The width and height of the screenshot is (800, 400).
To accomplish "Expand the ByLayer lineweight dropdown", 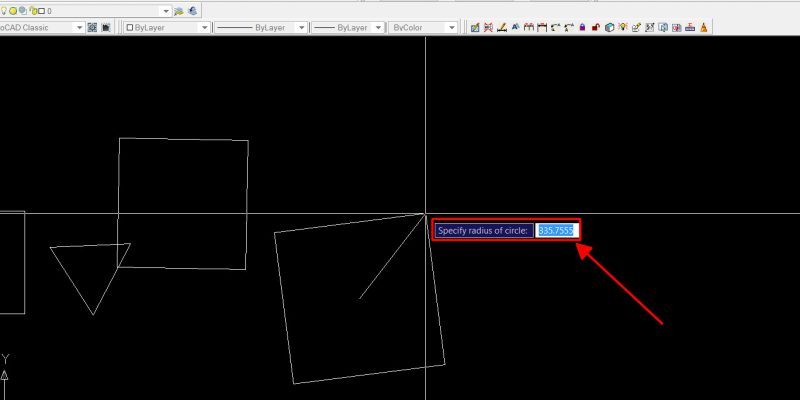I will click(379, 28).
